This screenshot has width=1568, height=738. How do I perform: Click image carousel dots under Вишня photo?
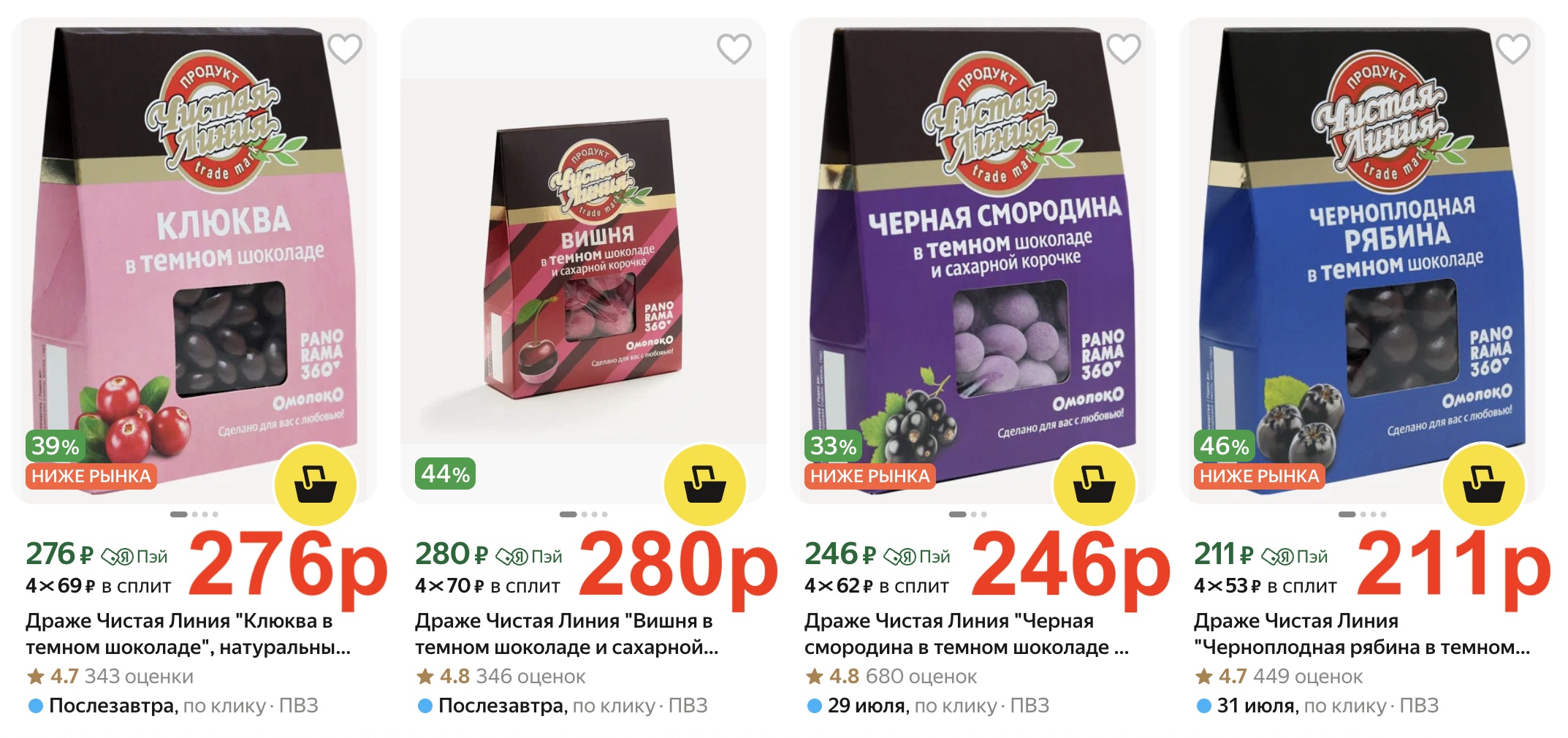point(583,514)
